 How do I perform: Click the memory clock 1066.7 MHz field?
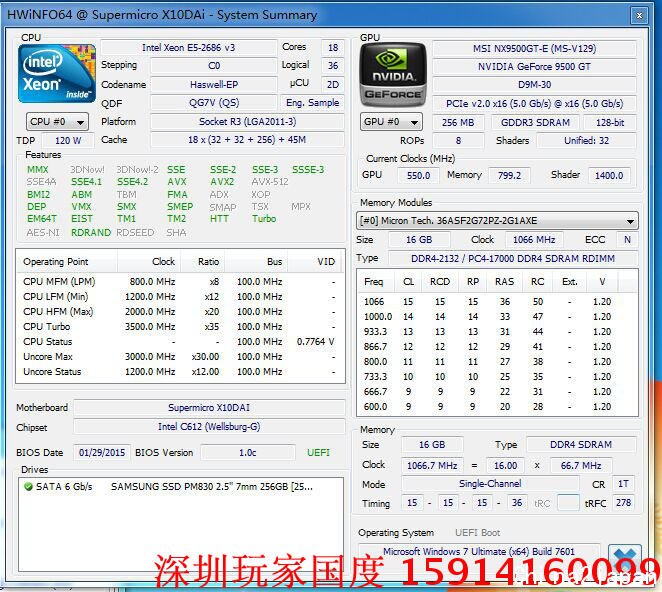432,466
